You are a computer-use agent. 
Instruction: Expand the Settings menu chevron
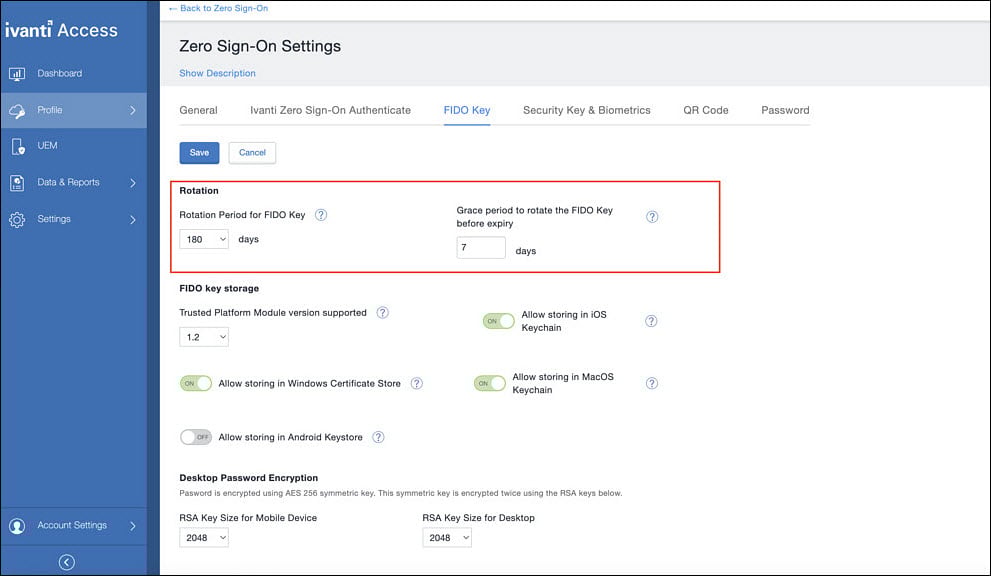pyautogui.click(x=133, y=219)
